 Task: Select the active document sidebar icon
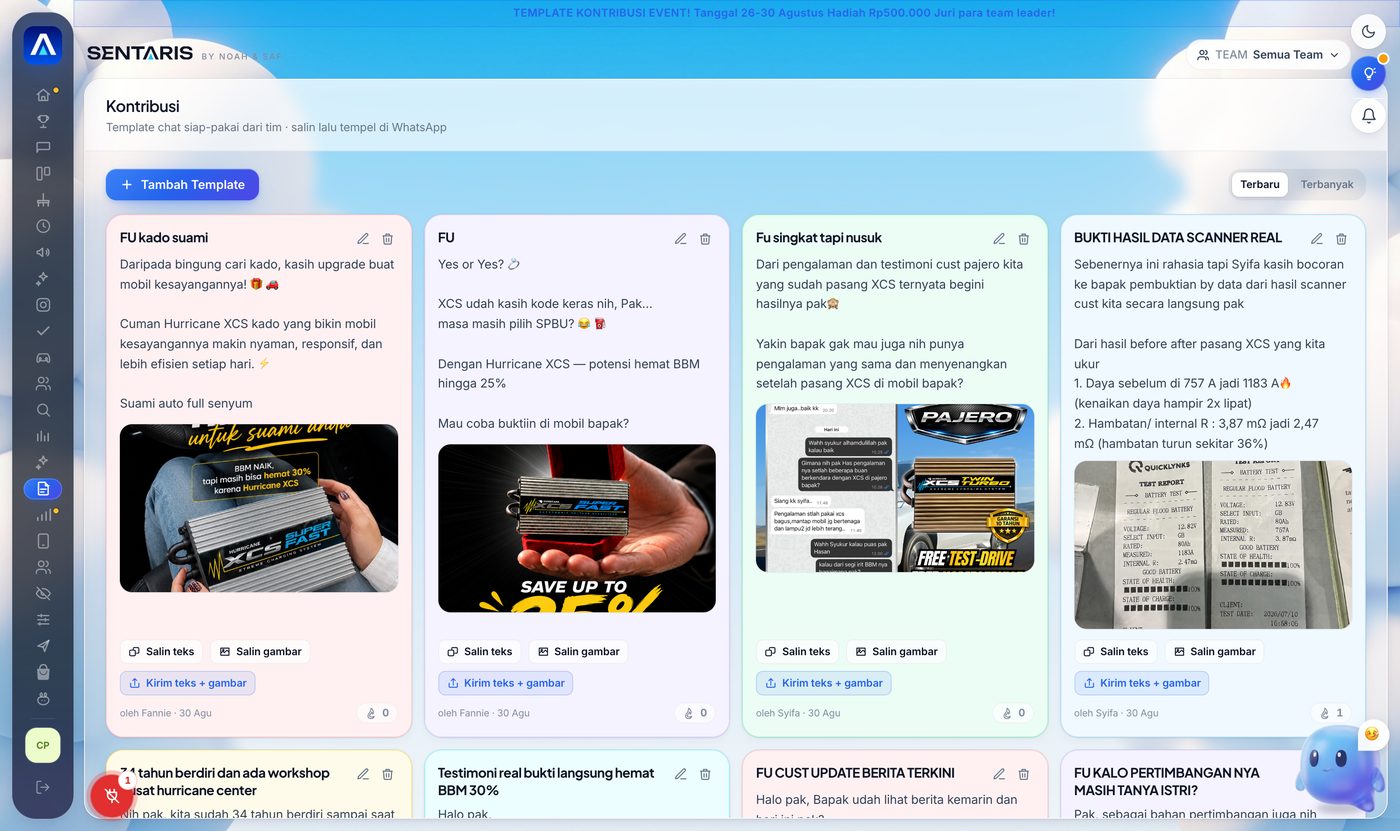(x=43, y=489)
